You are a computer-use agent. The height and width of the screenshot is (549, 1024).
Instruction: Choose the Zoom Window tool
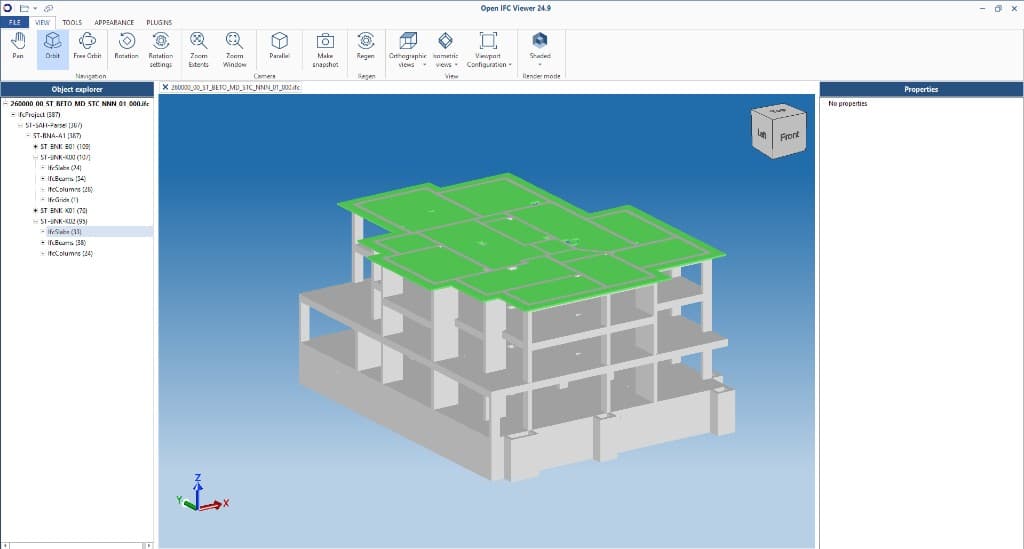234,50
